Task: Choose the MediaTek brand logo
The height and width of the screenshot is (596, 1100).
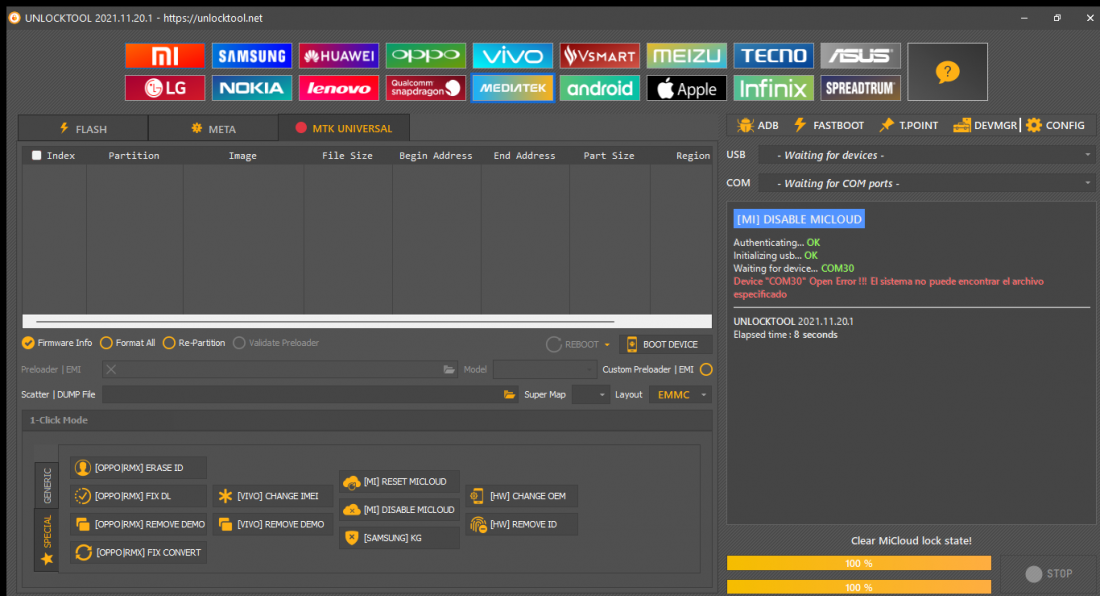Action: (513, 88)
